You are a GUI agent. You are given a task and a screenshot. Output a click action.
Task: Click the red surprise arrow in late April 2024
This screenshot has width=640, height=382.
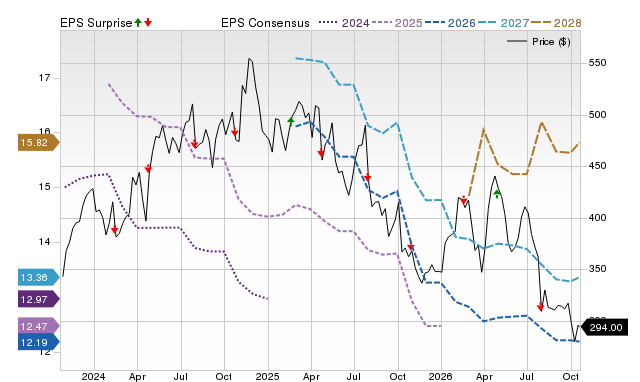[x=148, y=169]
